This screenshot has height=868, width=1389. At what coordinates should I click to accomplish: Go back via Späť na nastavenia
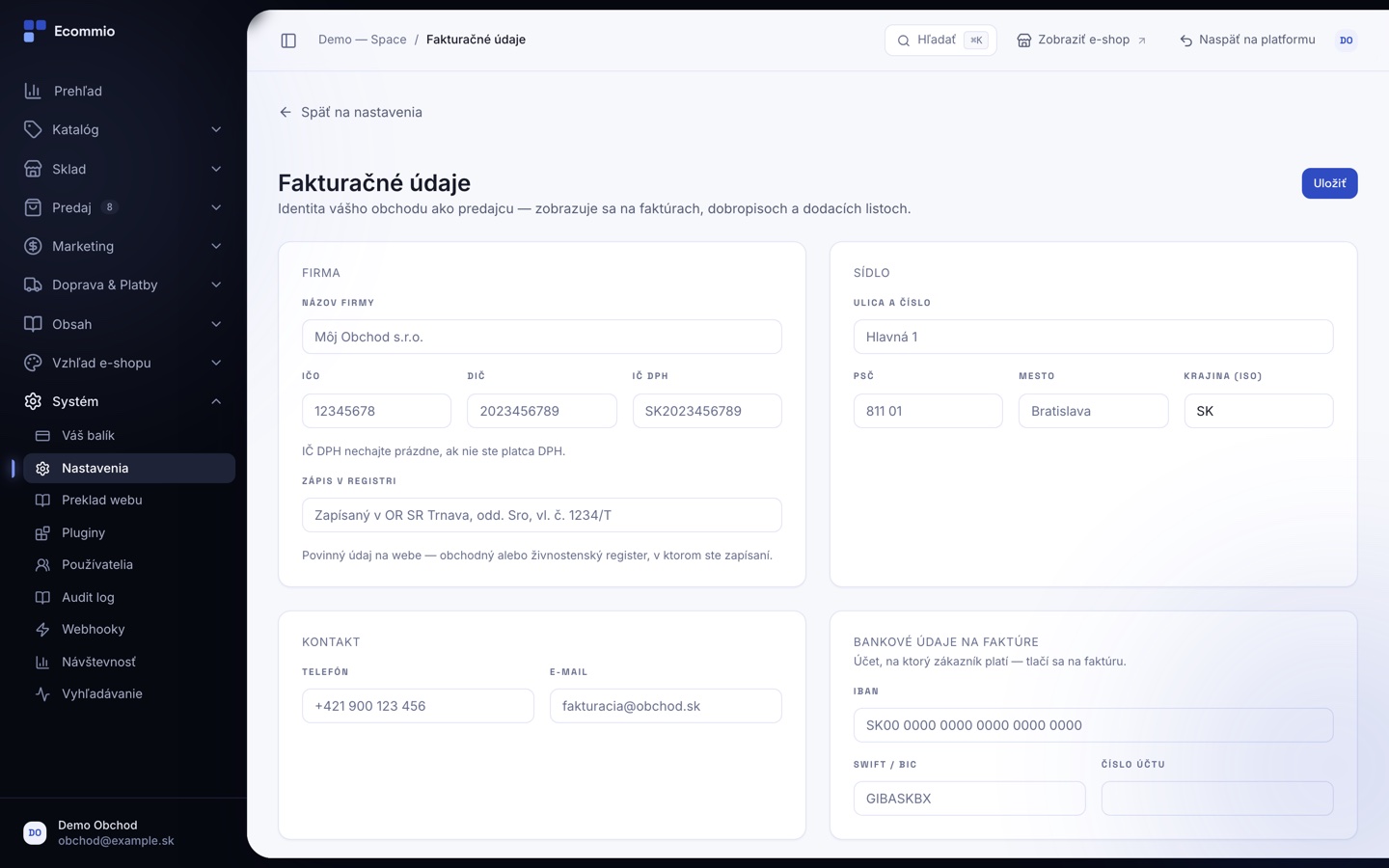[350, 112]
